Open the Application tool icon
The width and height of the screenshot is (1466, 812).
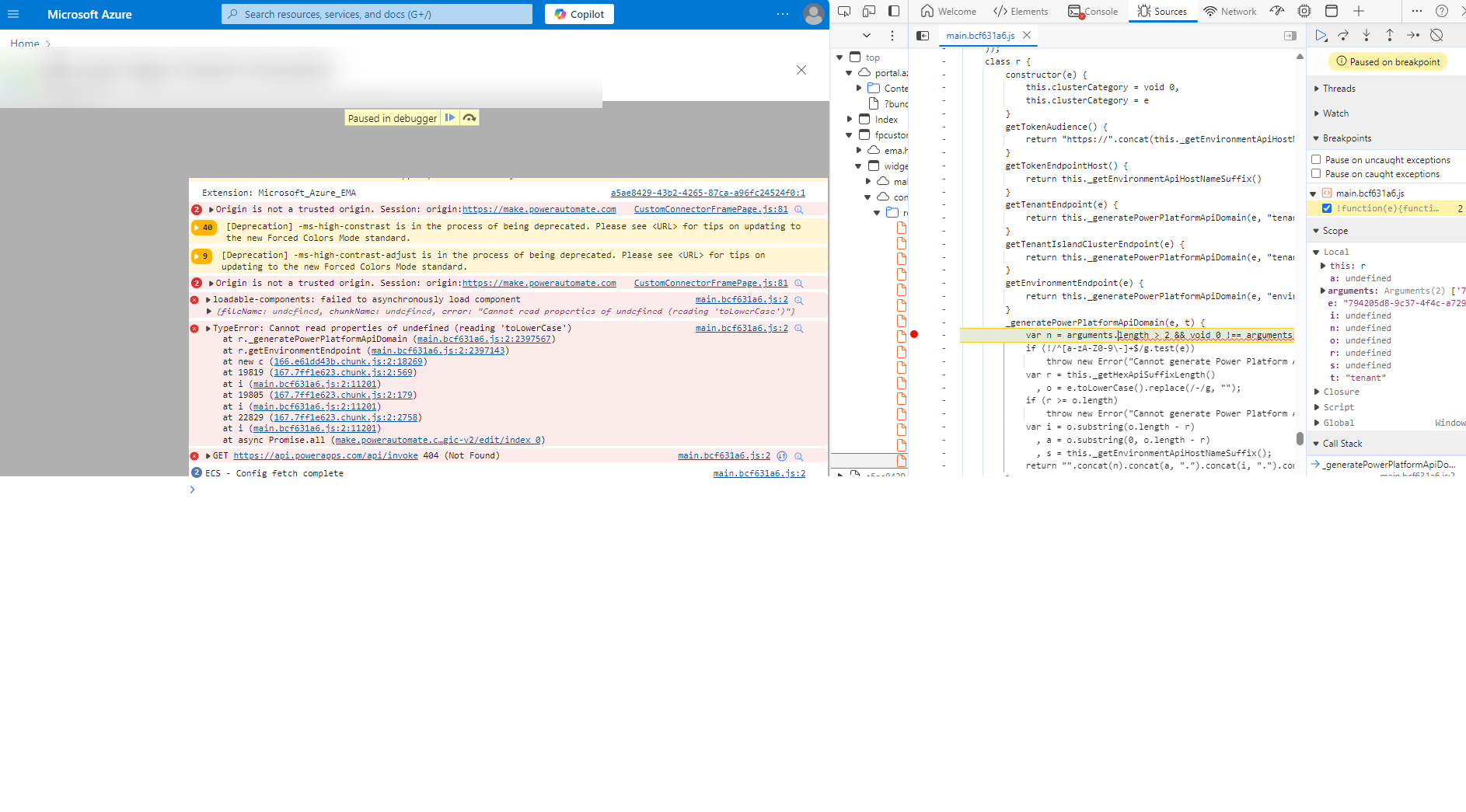(x=1332, y=11)
